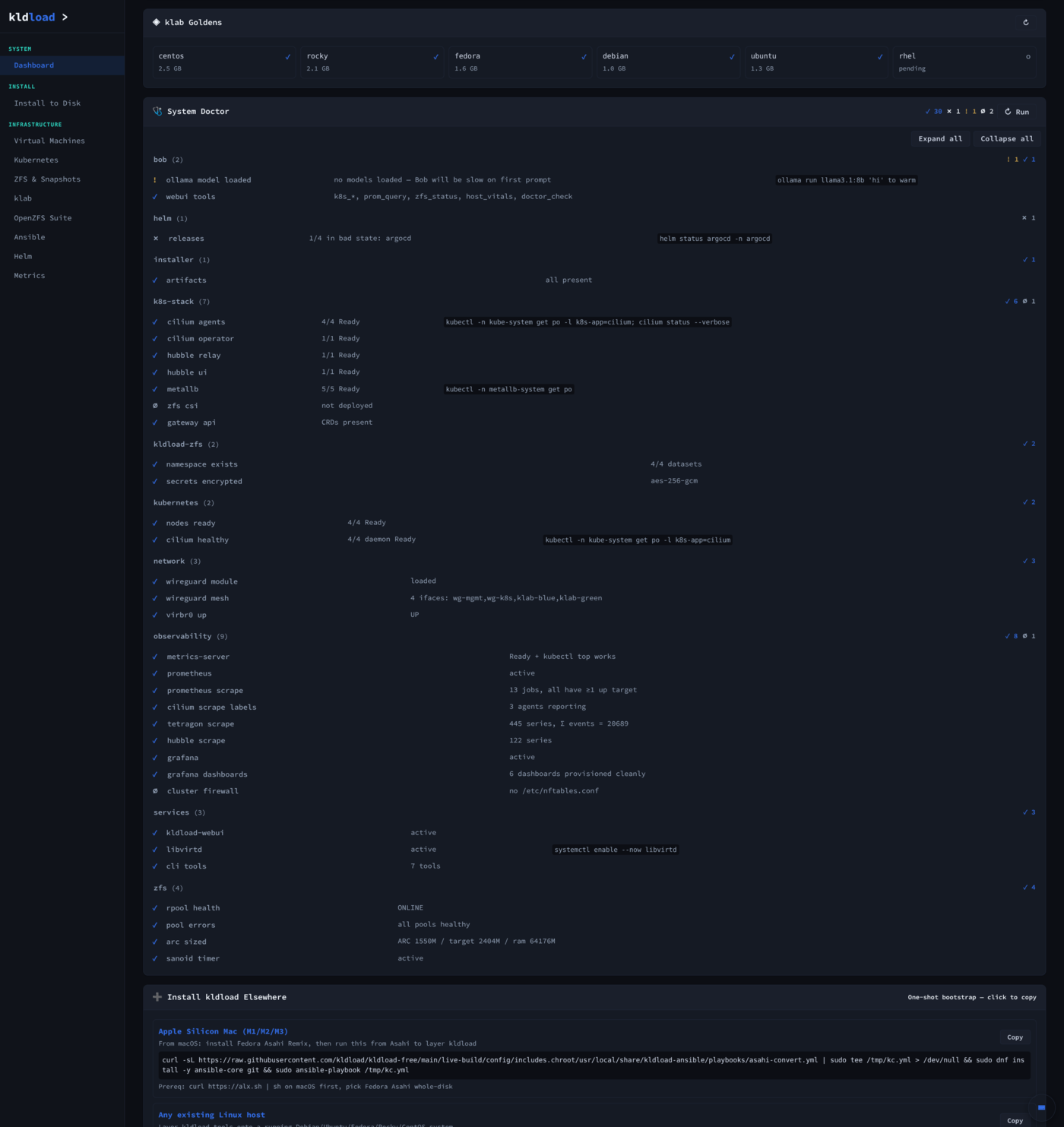Open OpenZFS Suite

coord(62,218)
